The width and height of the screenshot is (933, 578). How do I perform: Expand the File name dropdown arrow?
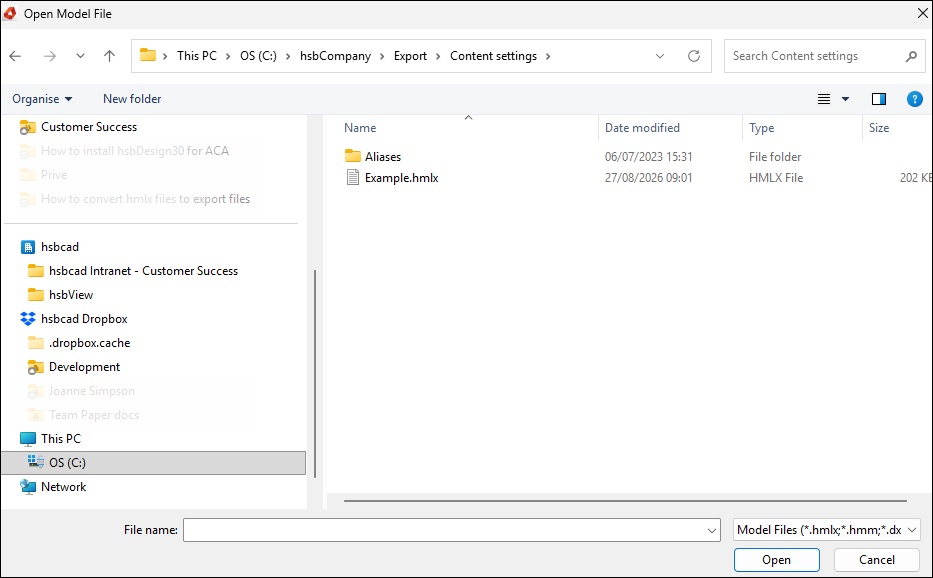point(712,530)
